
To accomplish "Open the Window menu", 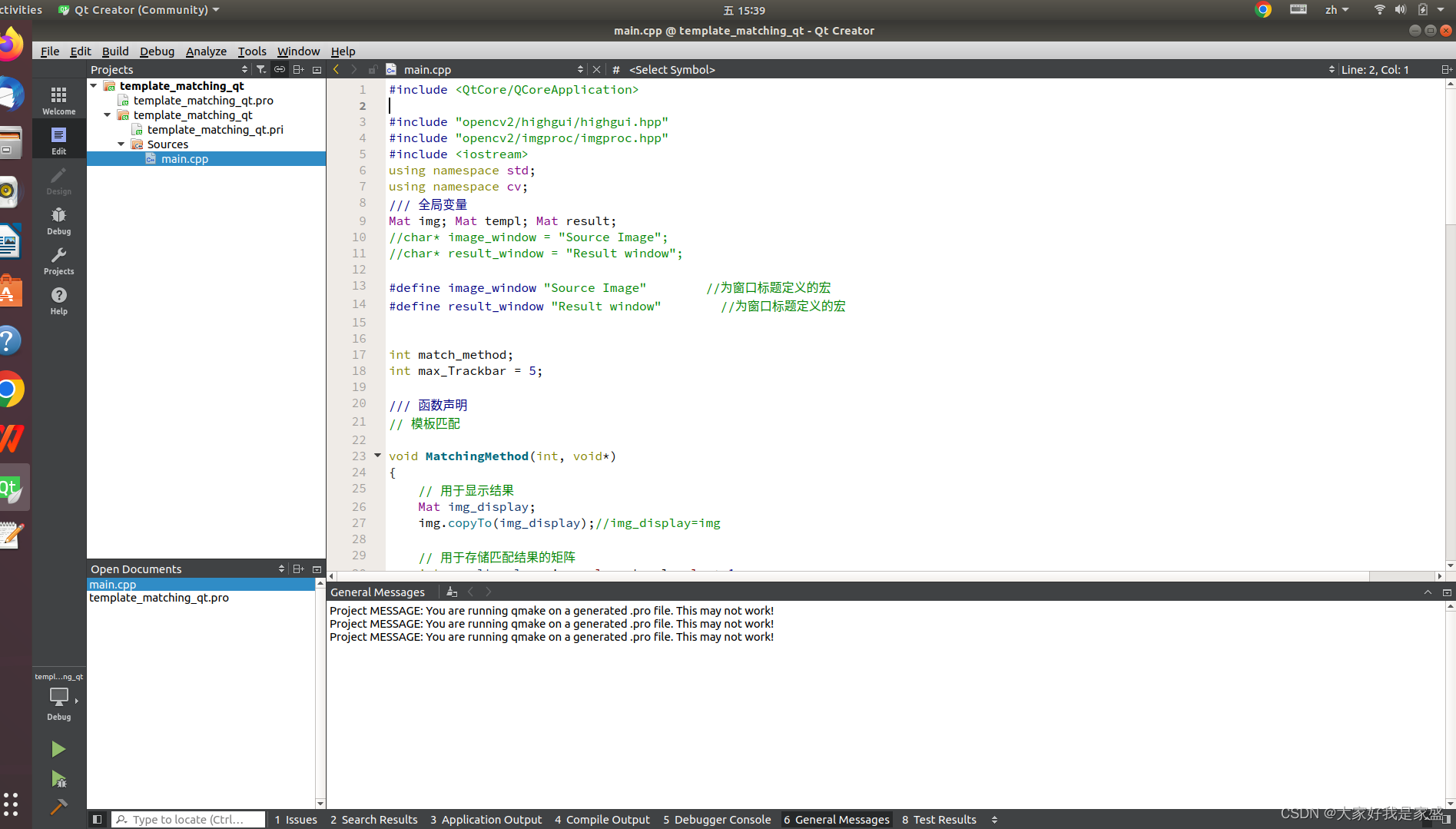I will pos(298,51).
